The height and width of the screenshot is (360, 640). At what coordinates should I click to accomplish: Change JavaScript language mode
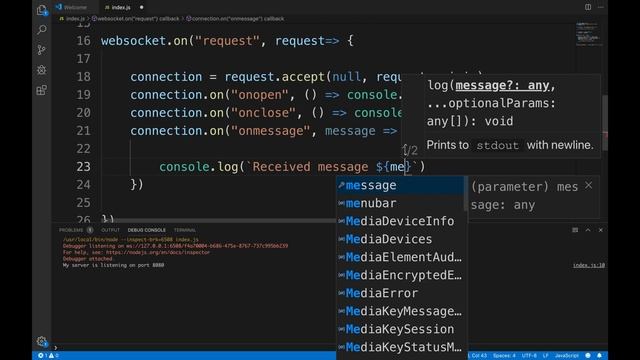(567, 356)
